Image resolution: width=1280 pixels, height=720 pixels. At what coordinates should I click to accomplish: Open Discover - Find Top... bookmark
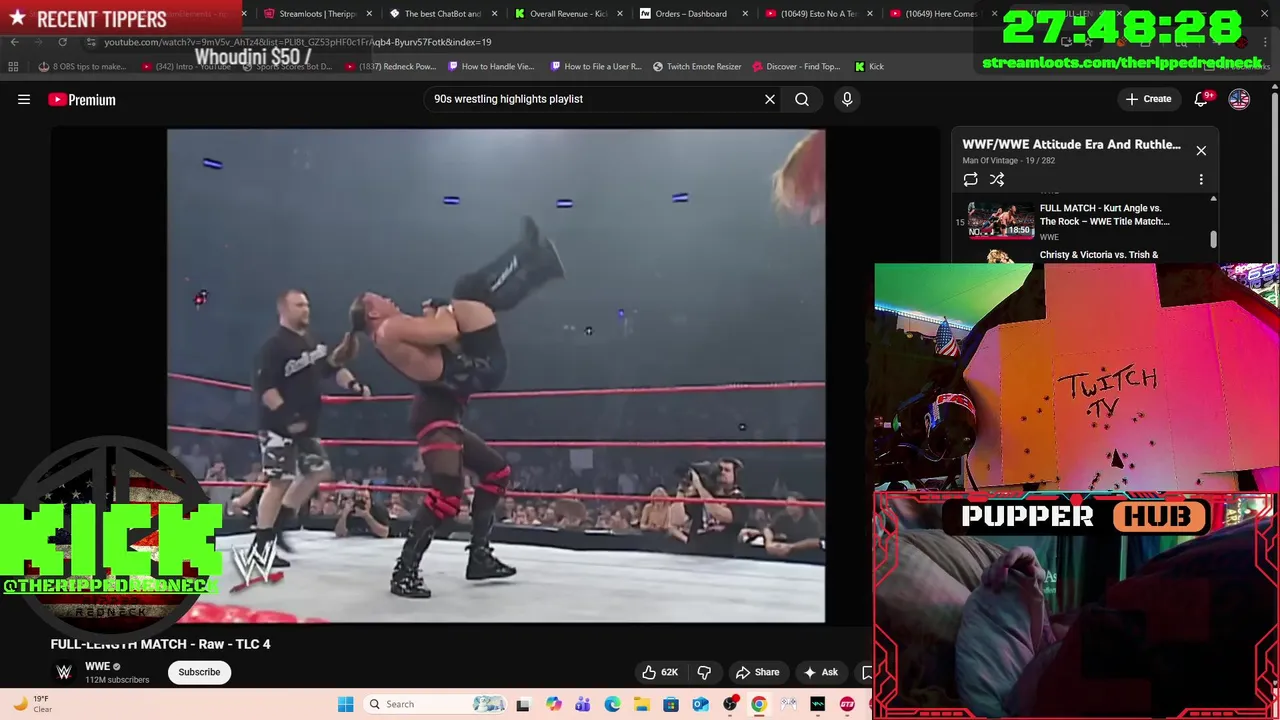coord(797,67)
